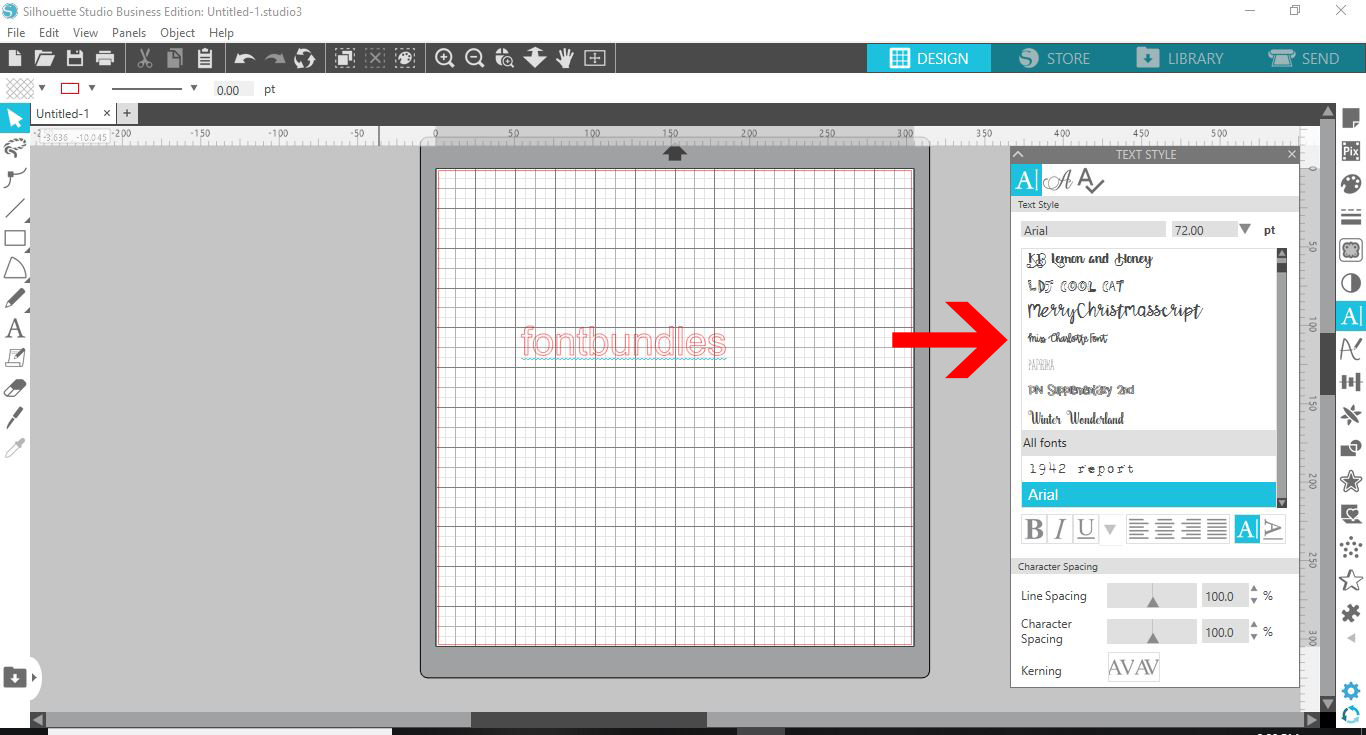Open a file with the folder icon
The width and height of the screenshot is (1366, 735).
(x=44, y=58)
